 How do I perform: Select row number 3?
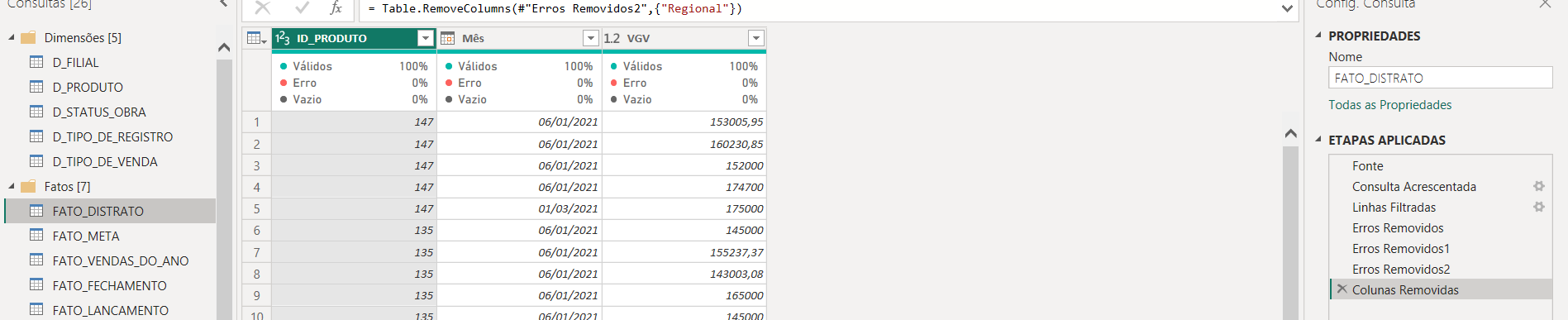coord(257,165)
